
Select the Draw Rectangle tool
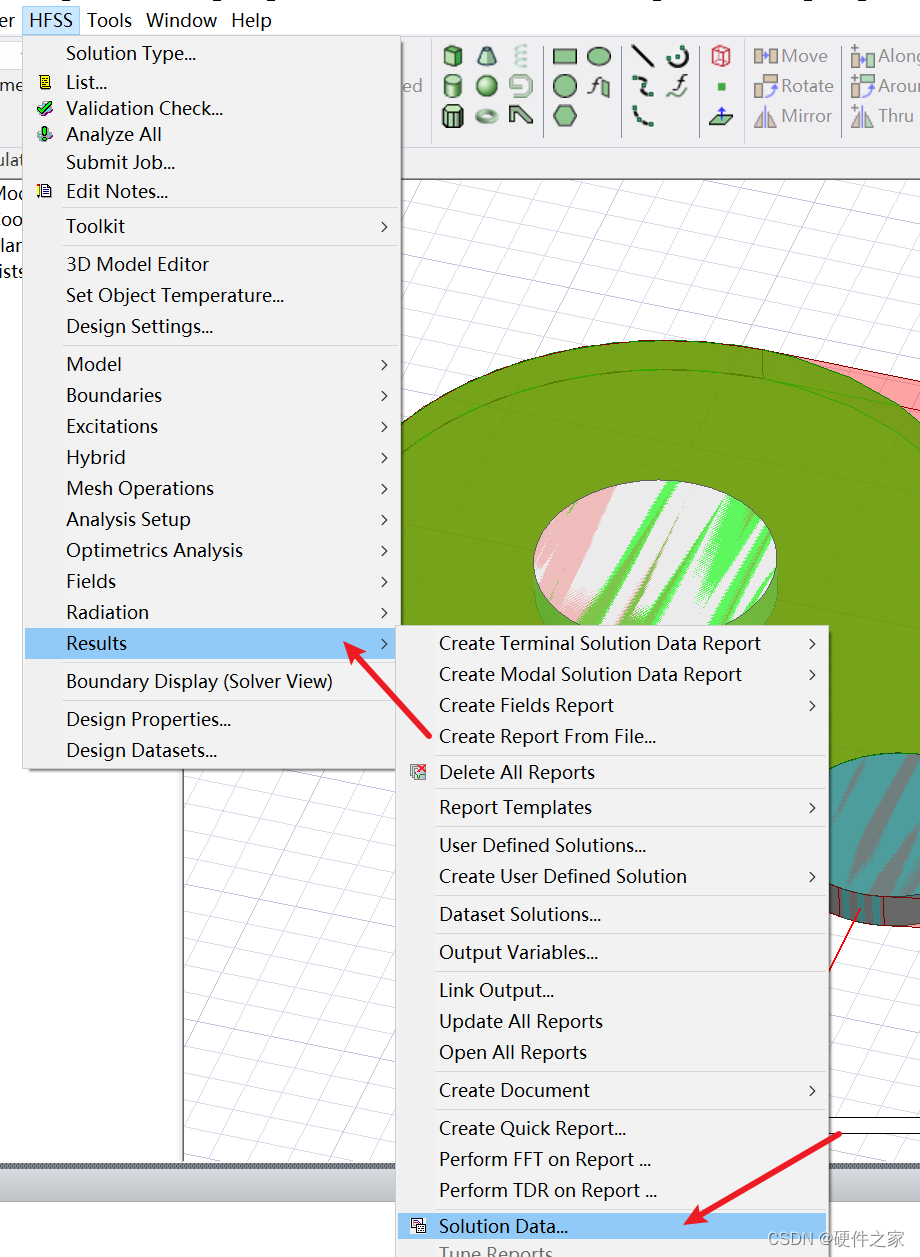(565, 56)
